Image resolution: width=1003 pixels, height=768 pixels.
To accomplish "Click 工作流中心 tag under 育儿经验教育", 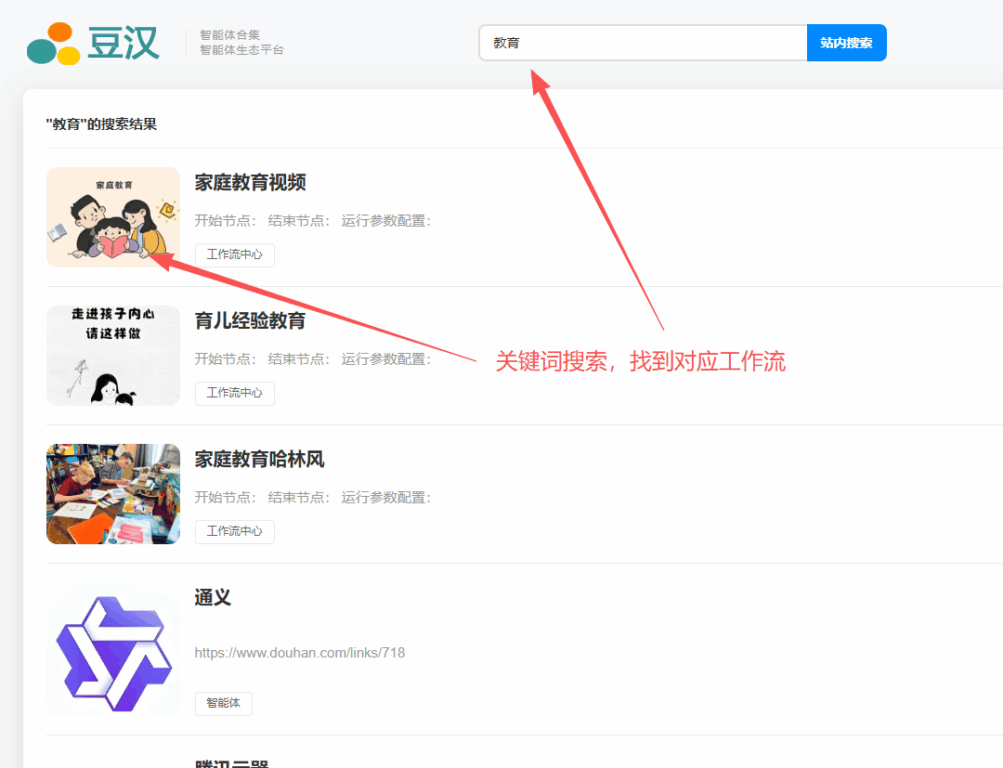I will click(234, 393).
